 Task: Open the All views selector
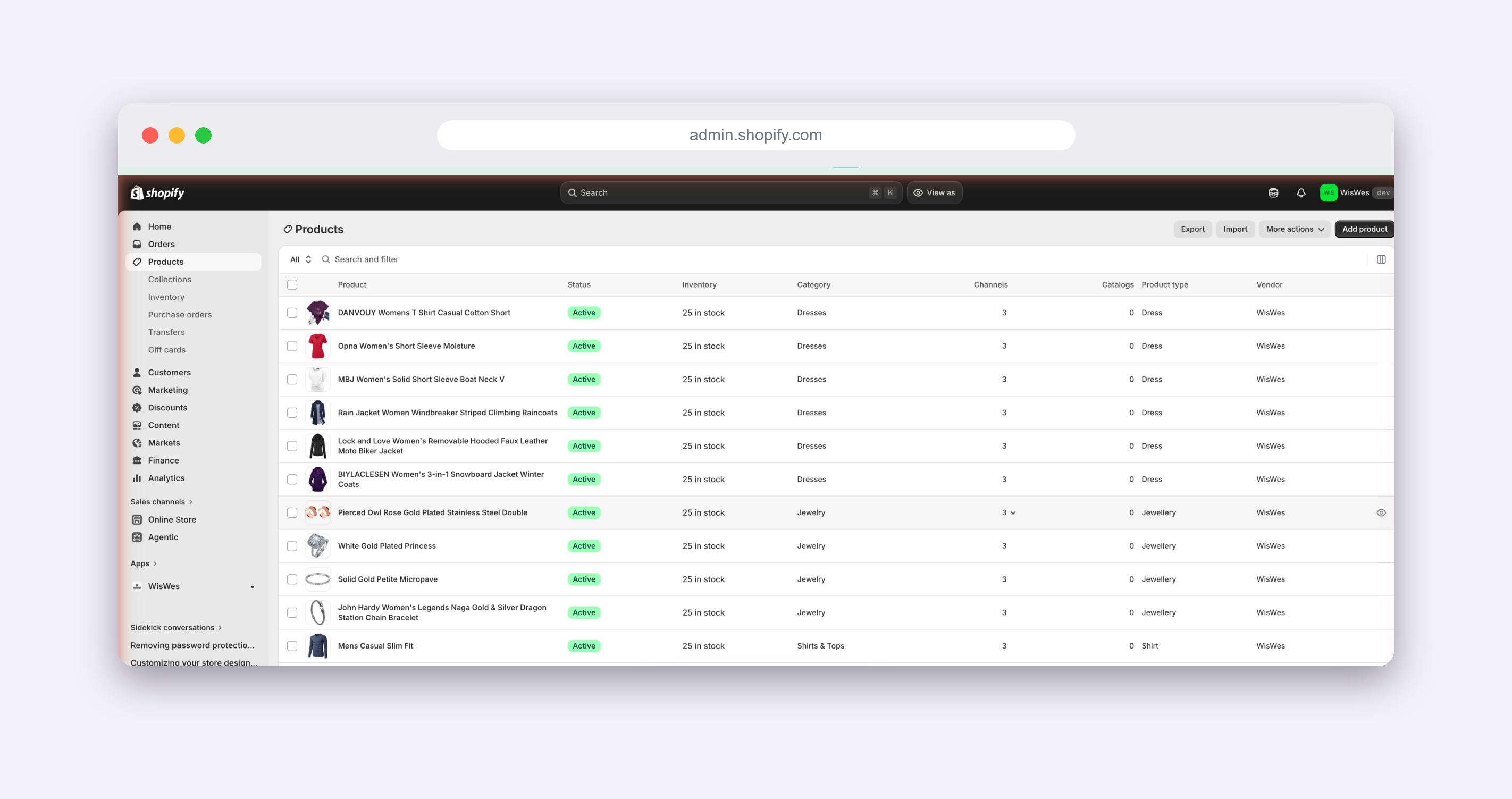300,259
